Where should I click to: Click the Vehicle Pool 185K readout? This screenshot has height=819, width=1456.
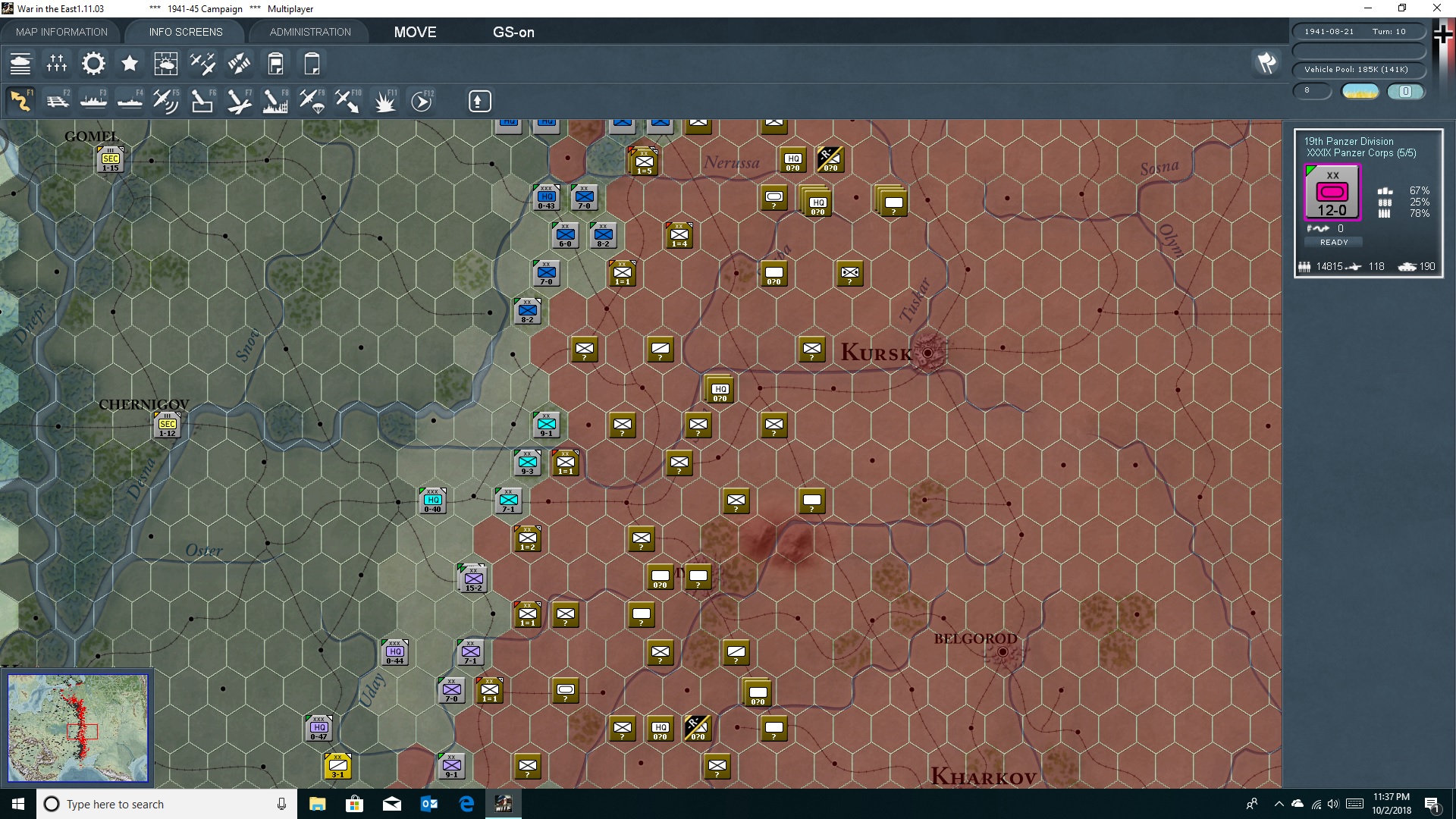pos(1358,70)
